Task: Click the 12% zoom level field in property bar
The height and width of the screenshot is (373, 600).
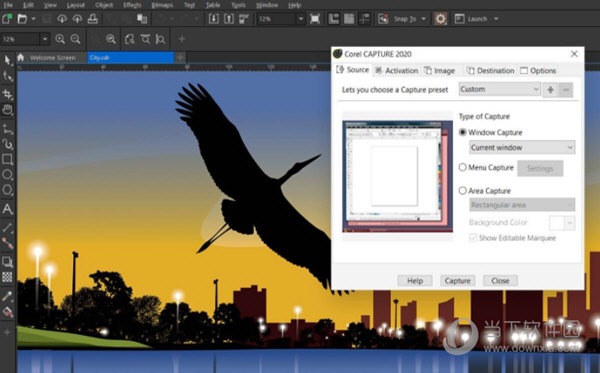Action: click(20, 39)
